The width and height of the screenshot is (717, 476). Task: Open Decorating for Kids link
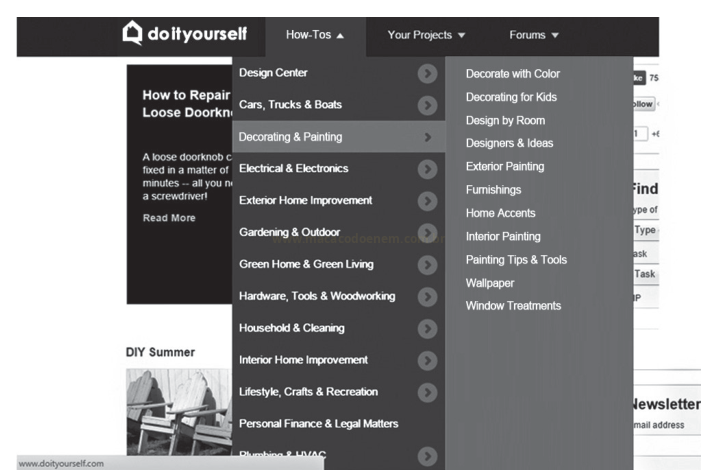511,97
